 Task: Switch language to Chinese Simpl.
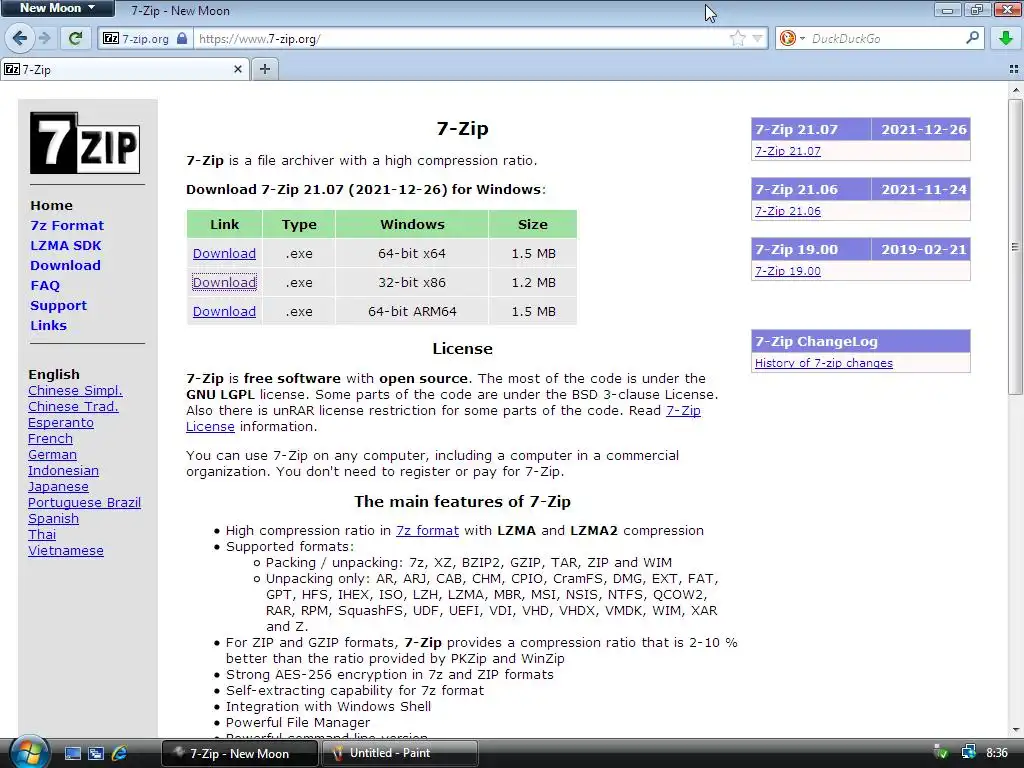[75, 391]
